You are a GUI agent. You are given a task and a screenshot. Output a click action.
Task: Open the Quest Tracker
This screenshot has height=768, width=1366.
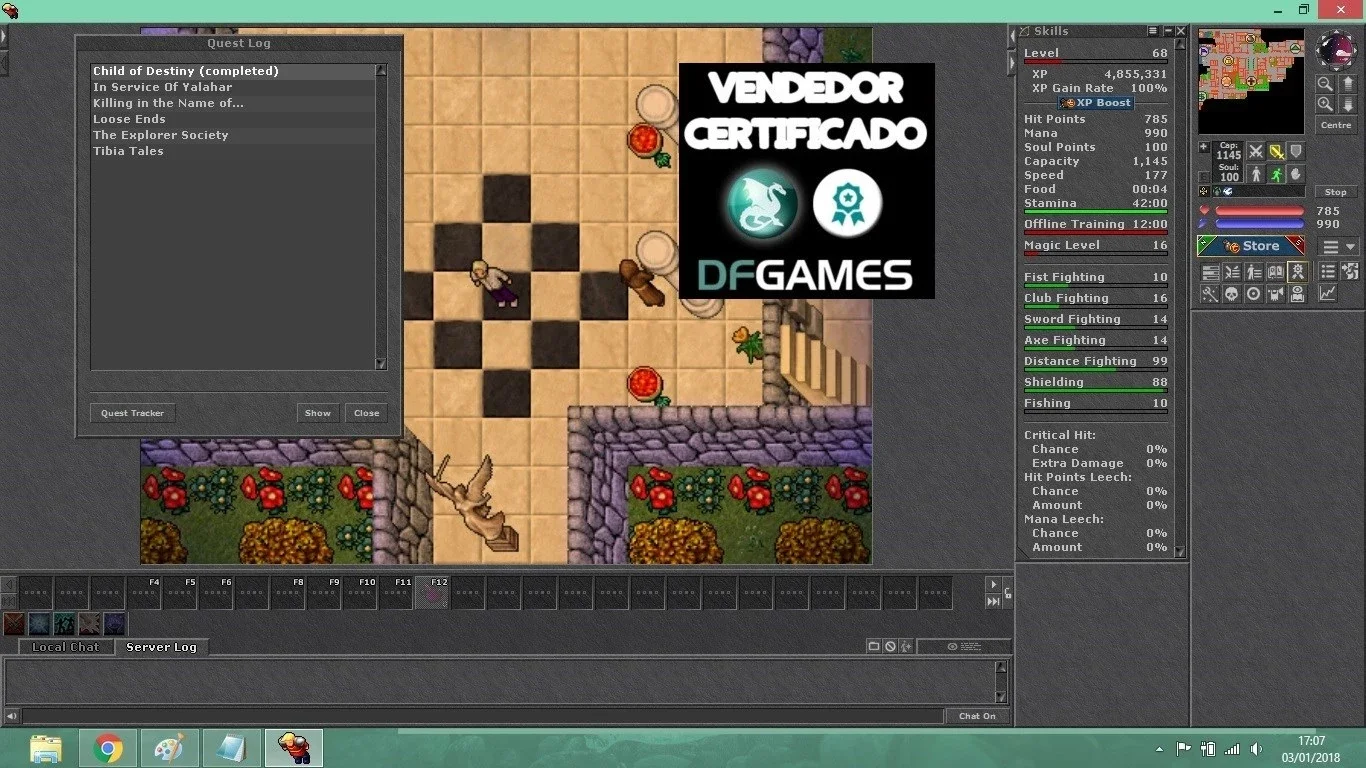click(132, 413)
